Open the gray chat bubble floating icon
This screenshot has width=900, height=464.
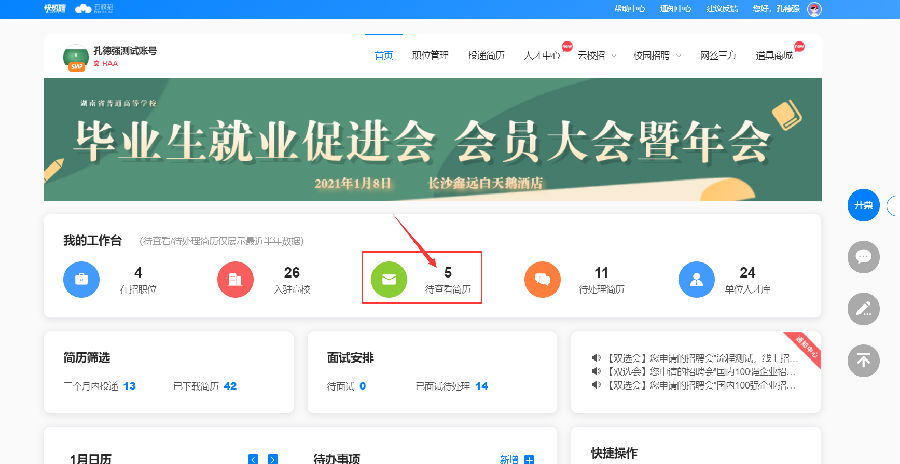864,257
